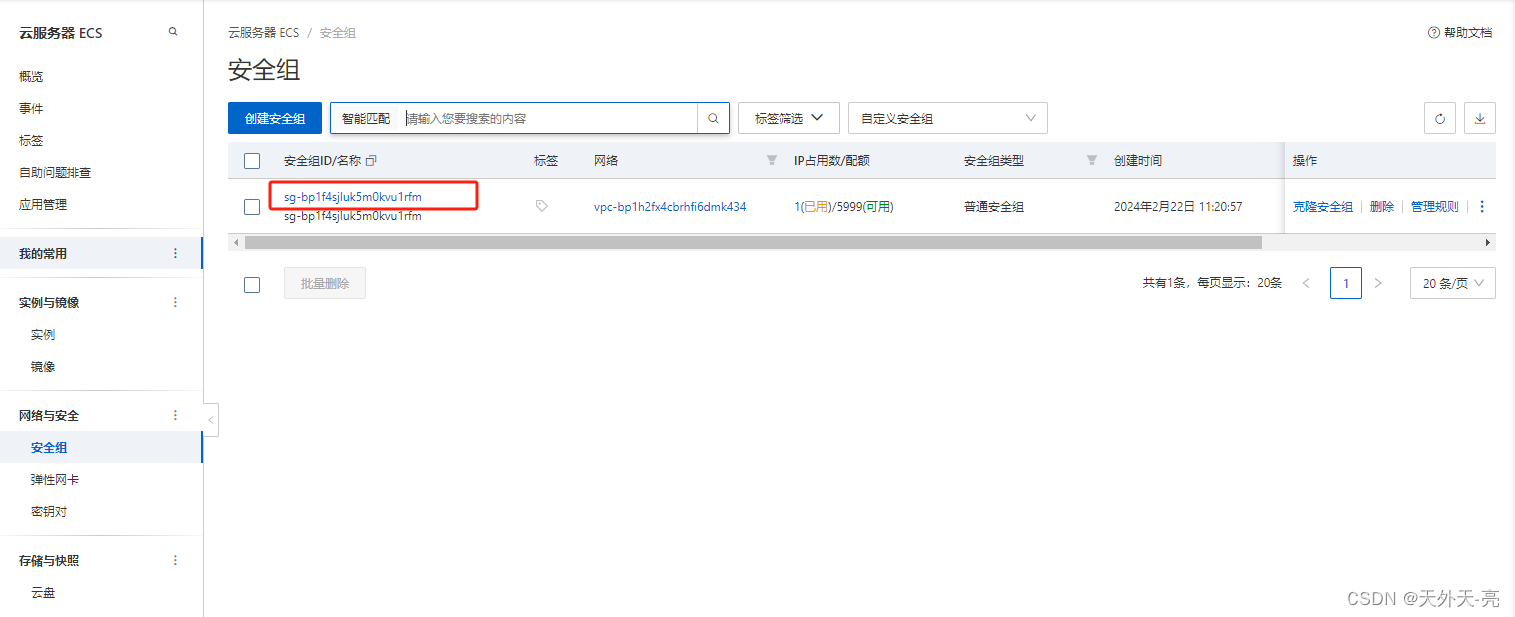Click the horizontal table scrollbar thumb
The width and height of the screenshot is (1515, 617).
click(753, 242)
